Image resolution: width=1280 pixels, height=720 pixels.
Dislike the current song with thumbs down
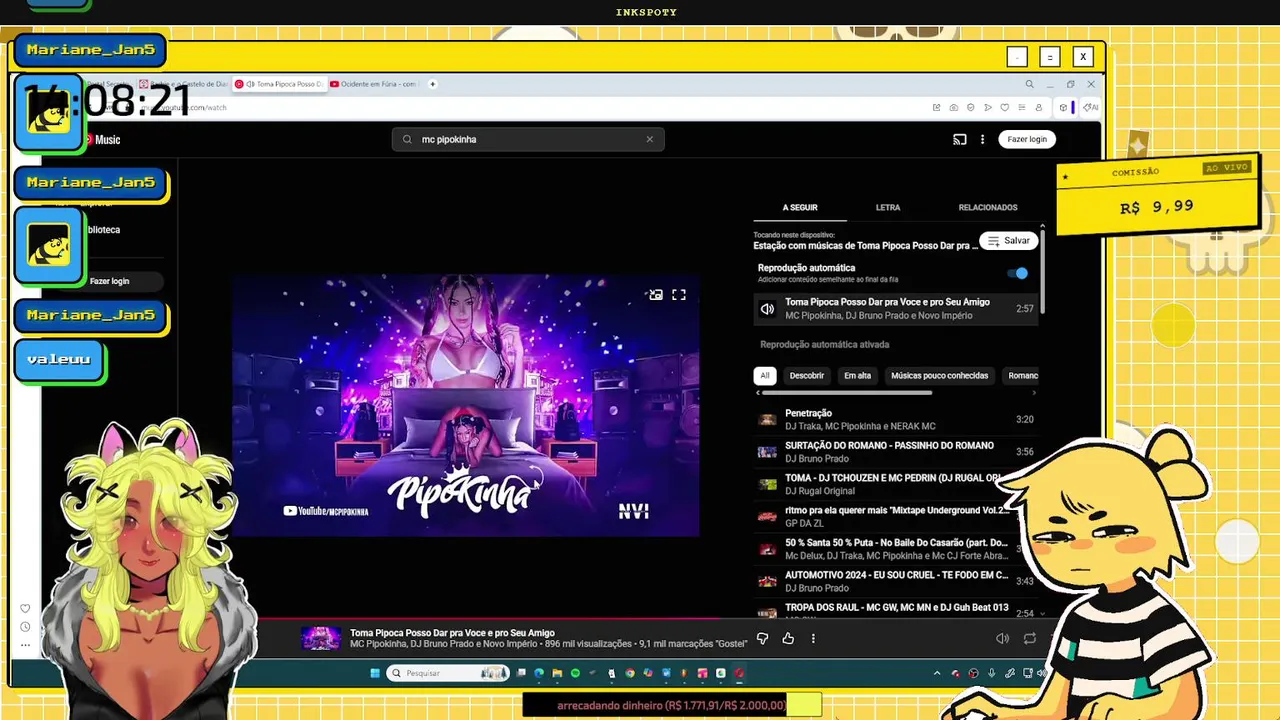[x=763, y=638]
